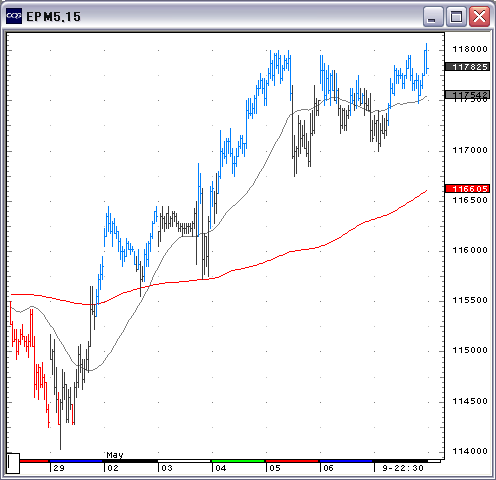Click the 117000 price axis label
This screenshot has height=480, width=496.
(470, 150)
